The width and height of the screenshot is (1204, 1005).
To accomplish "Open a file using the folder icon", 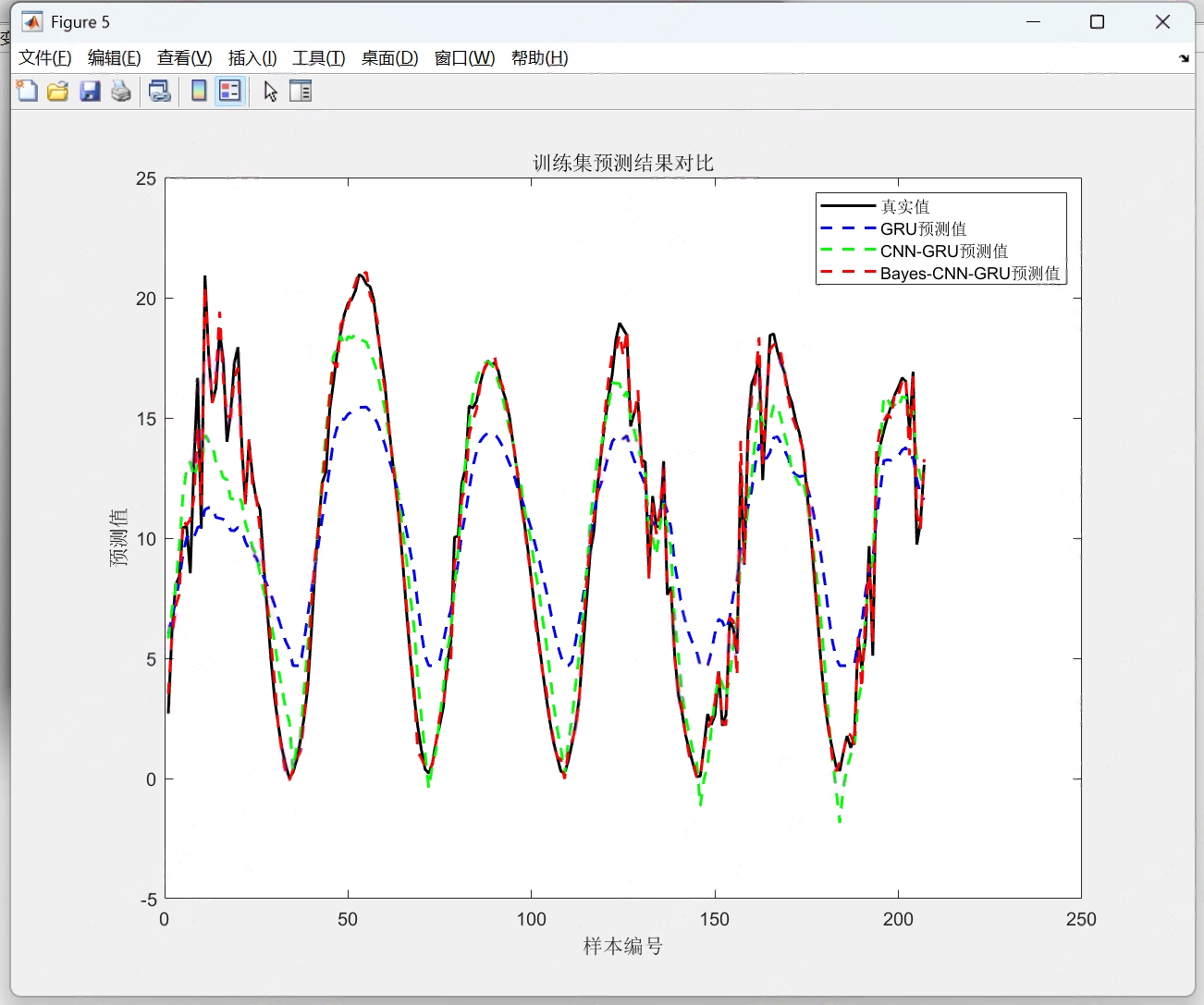I will point(57,91).
